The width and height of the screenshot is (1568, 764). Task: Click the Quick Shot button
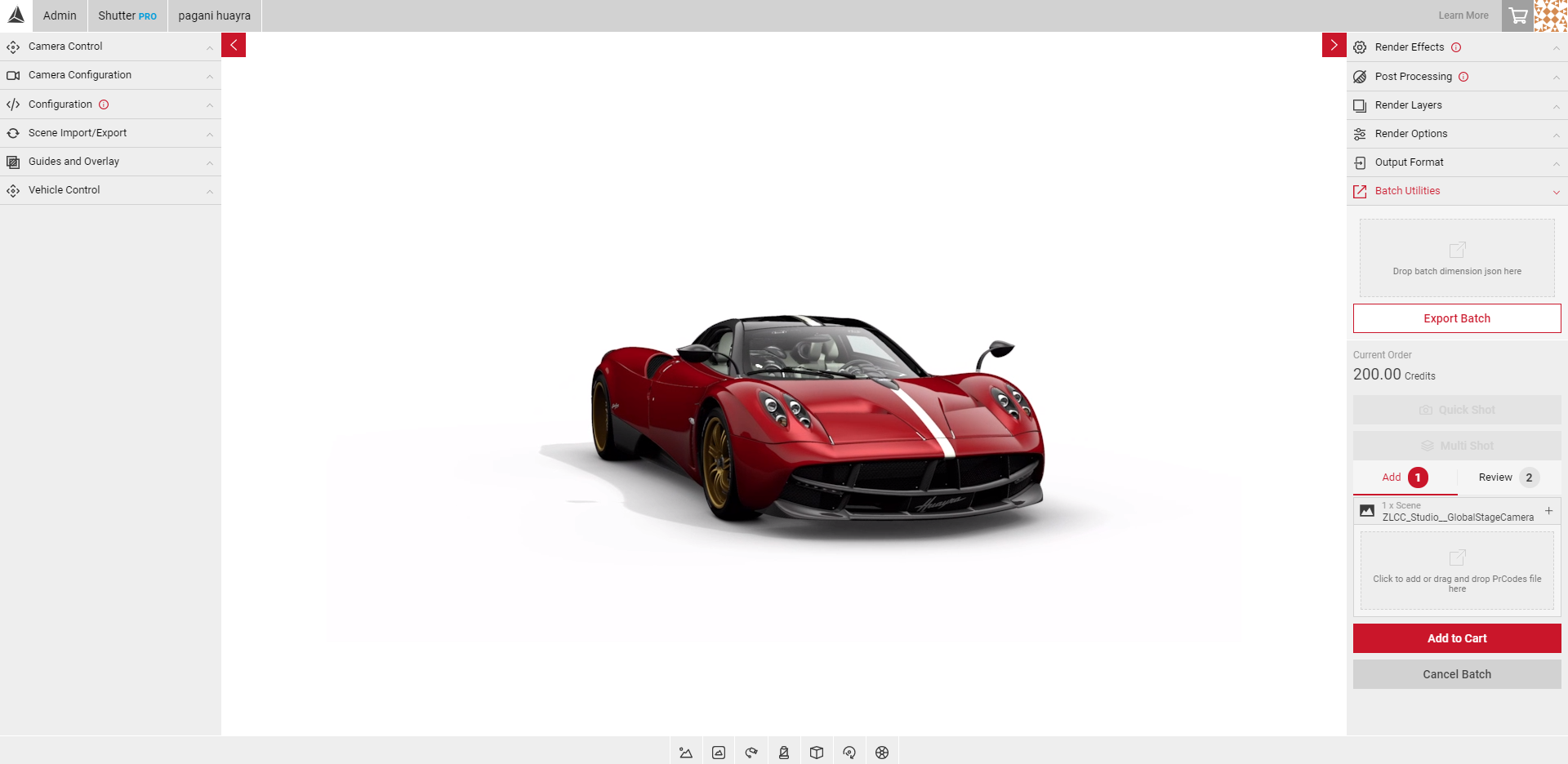click(1457, 410)
